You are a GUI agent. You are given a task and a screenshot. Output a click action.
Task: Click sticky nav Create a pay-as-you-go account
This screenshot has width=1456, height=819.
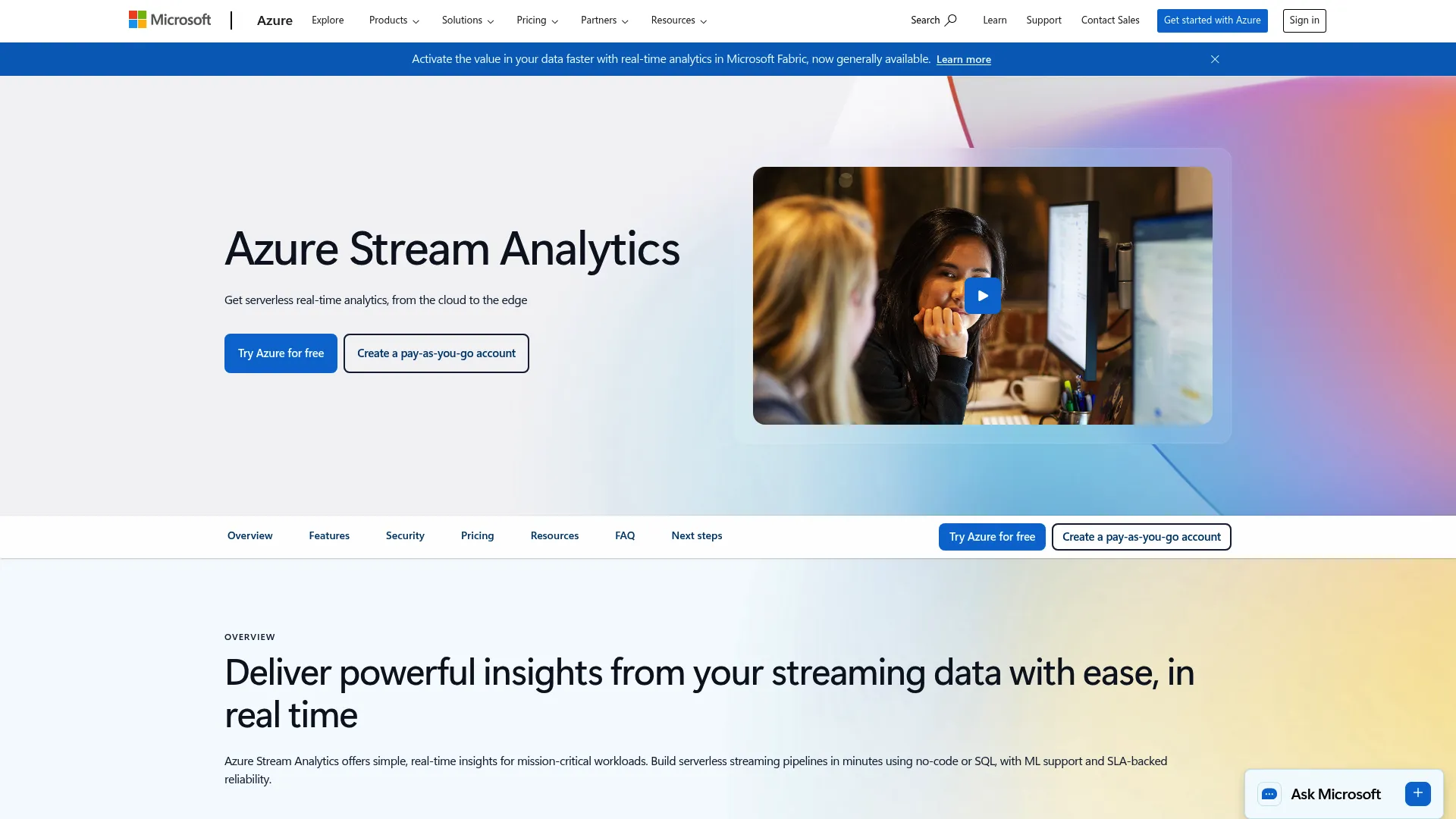click(x=1141, y=537)
